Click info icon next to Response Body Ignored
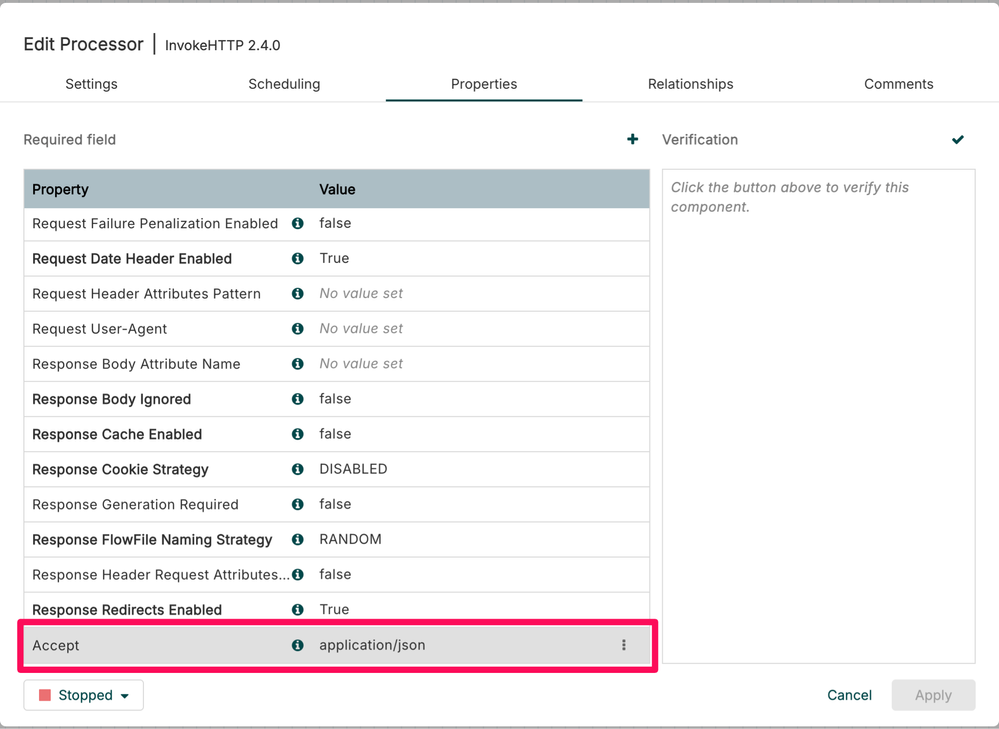999x729 pixels. (297, 399)
